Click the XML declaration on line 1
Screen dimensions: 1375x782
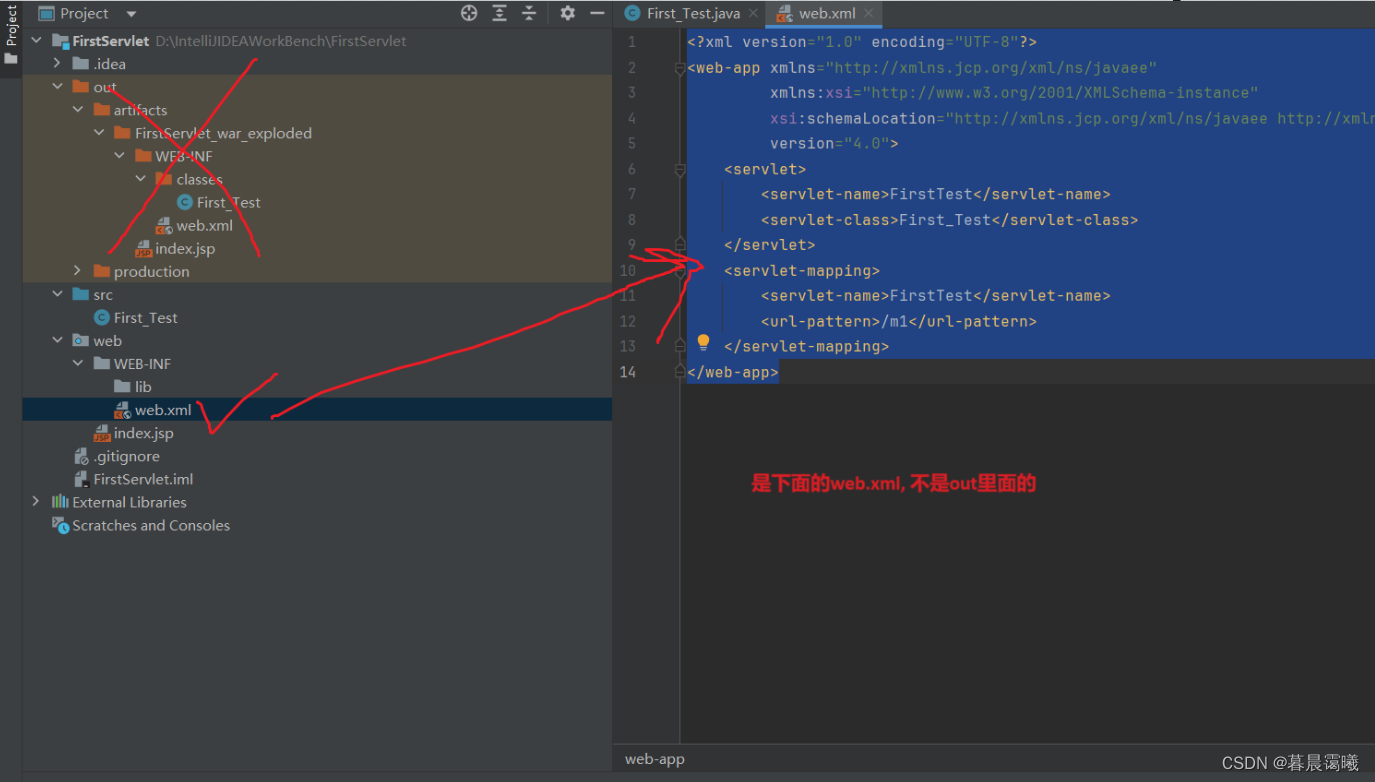[862, 42]
